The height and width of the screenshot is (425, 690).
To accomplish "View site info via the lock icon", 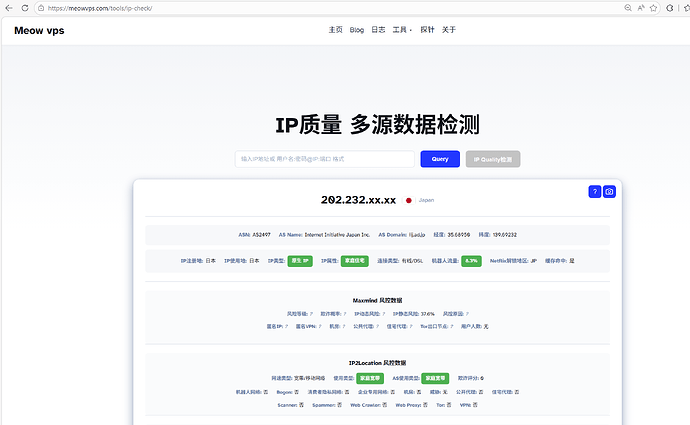I will 41,8.
